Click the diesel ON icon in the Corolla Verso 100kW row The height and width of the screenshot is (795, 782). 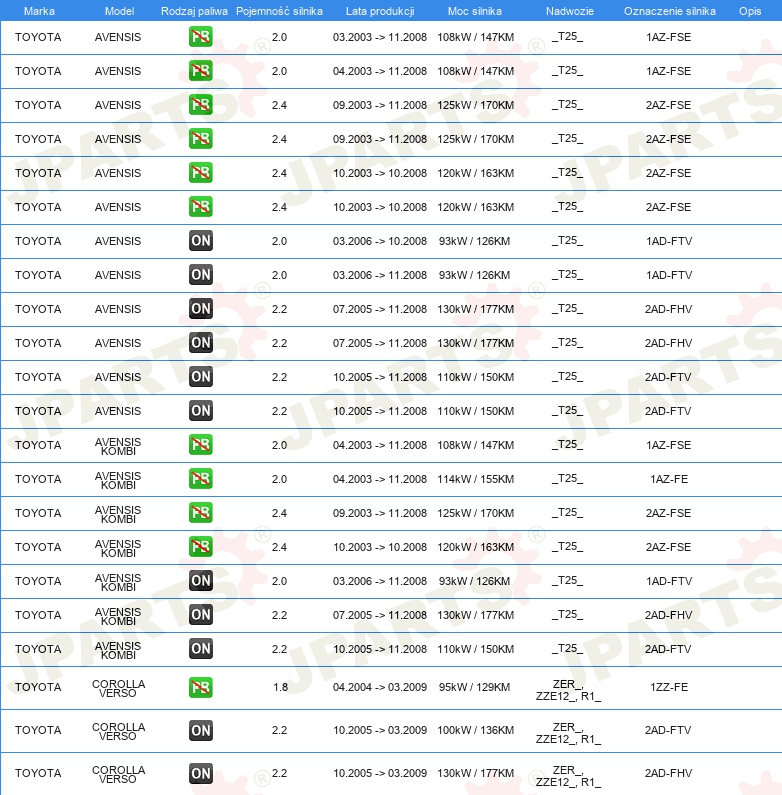[x=200, y=730]
